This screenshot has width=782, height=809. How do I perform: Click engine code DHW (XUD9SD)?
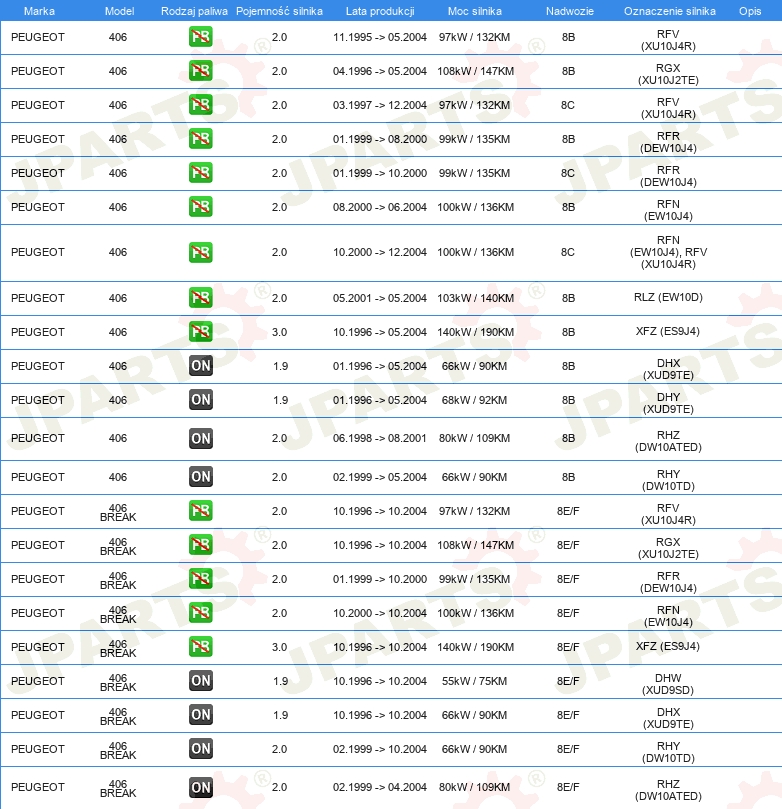point(668,684)
